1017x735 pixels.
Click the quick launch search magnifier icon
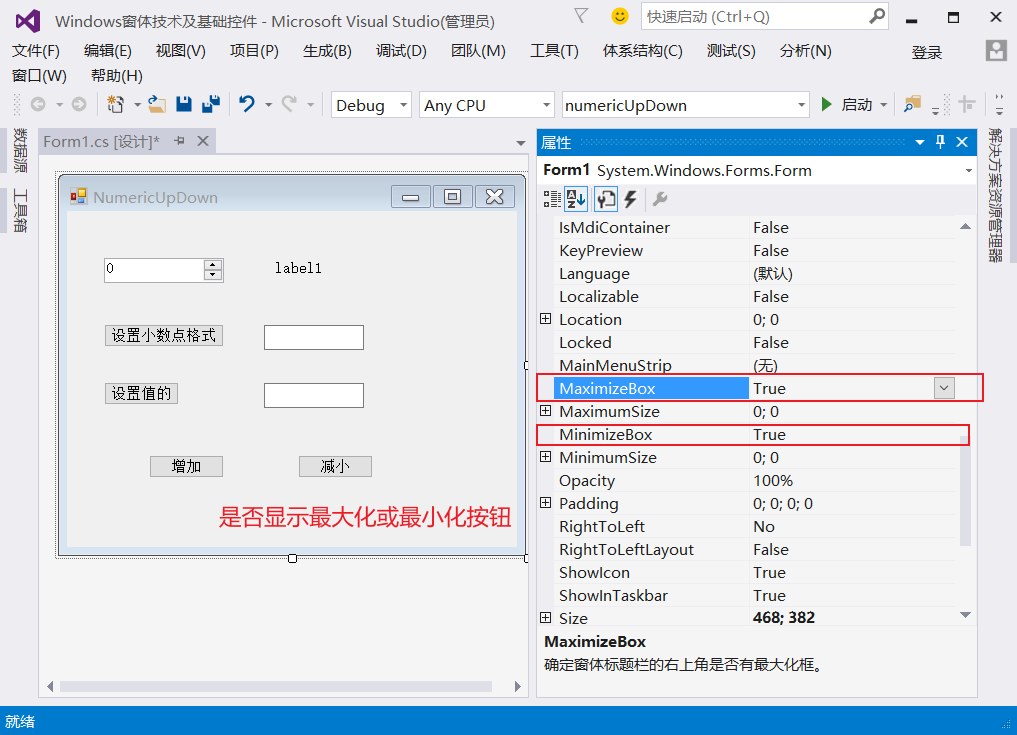(x=877, y=16)
